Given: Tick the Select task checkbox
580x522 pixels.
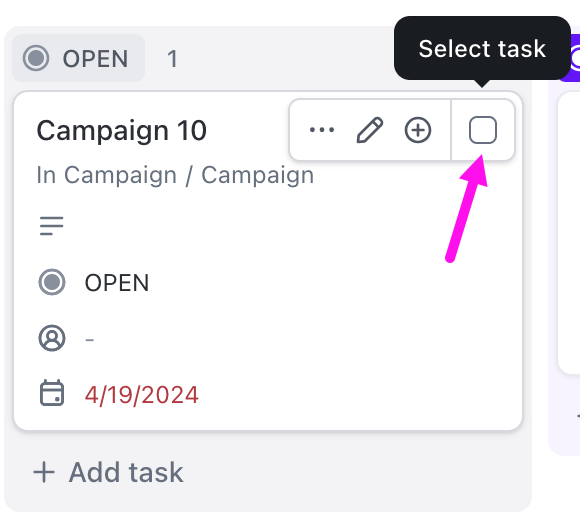Looking at the screenshot, I should tap(483, 130).
